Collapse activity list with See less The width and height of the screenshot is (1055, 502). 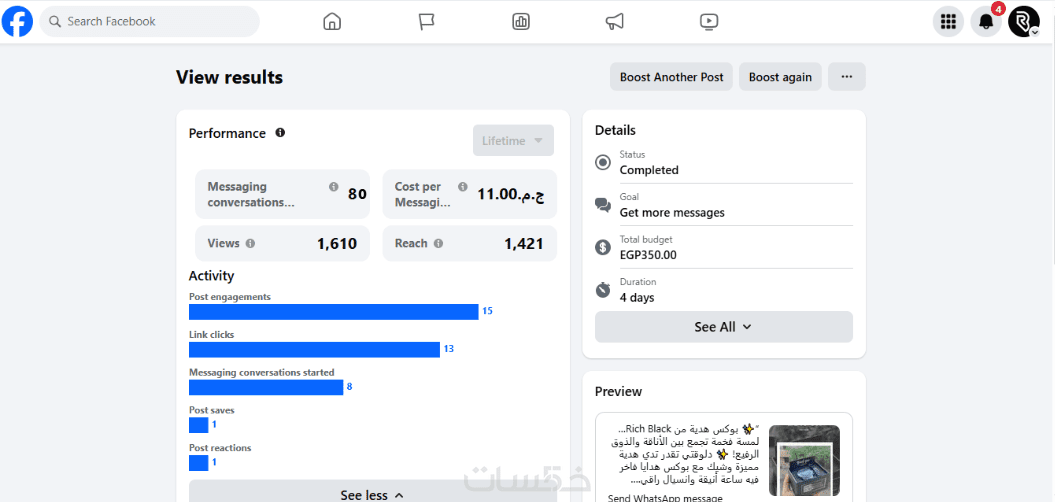(372, 494)
